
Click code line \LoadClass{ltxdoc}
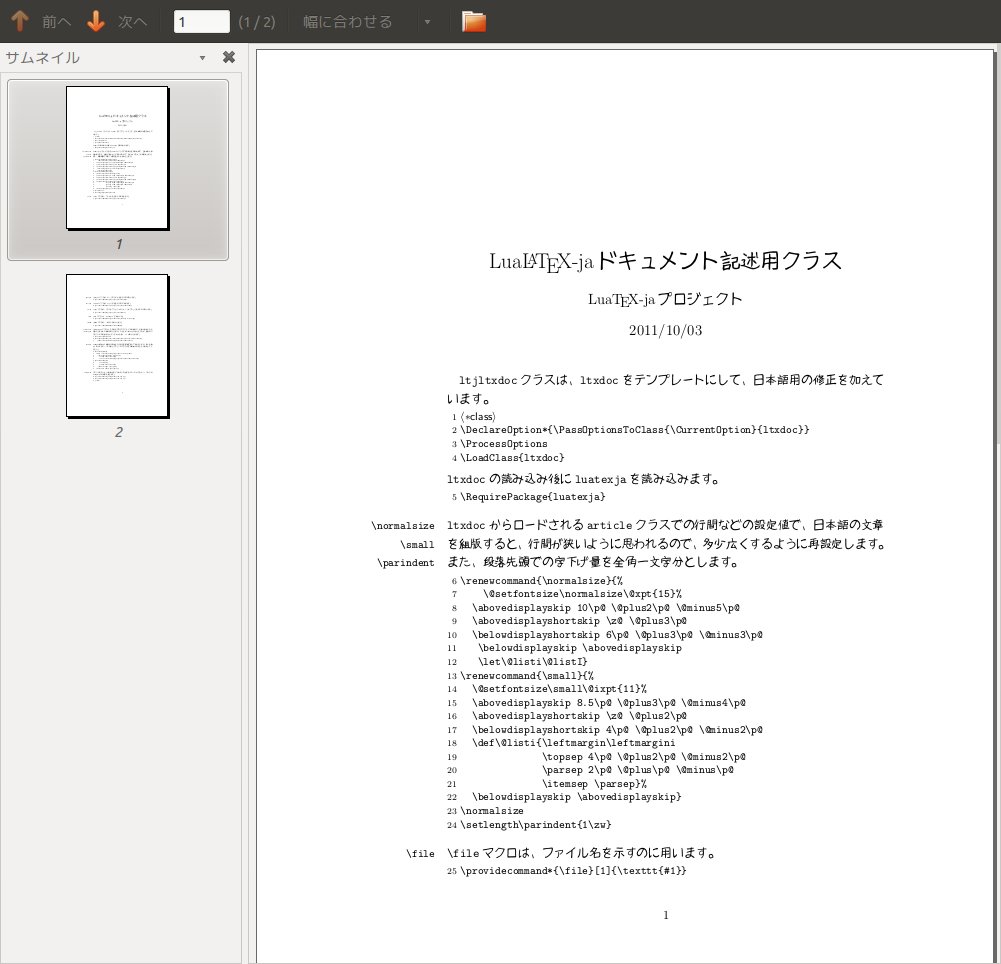click(x=512, y=458)
